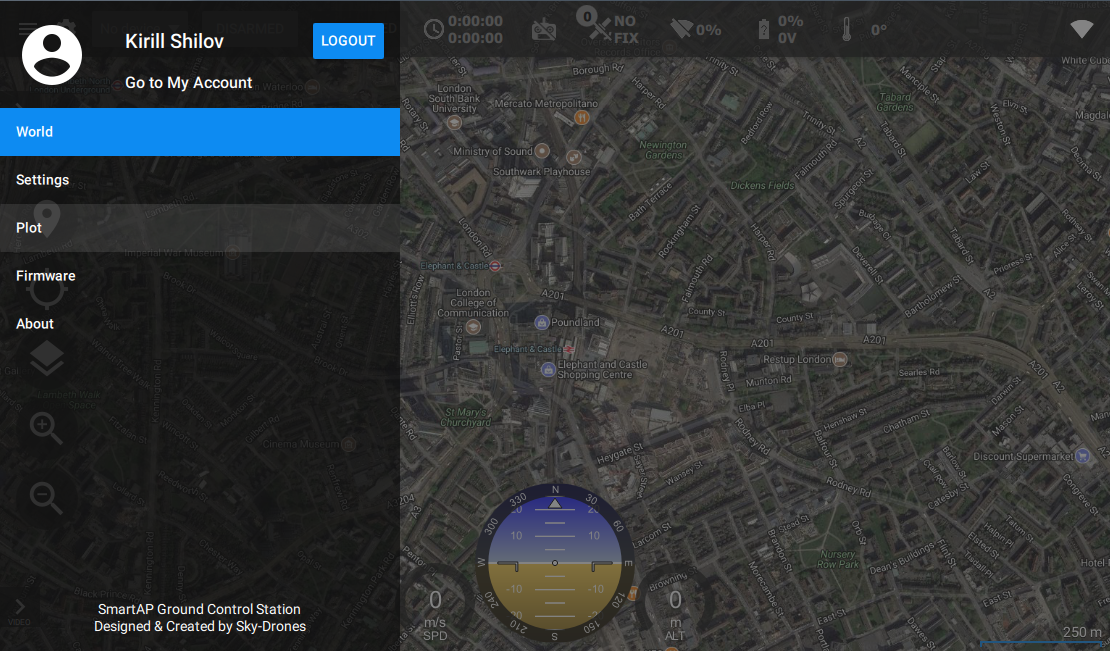Image resolution: width=1110 pixels, height=651 pixels.
Task: Click the radio signal strength icon
Action: pyautogui.click(x=681, y=29)
